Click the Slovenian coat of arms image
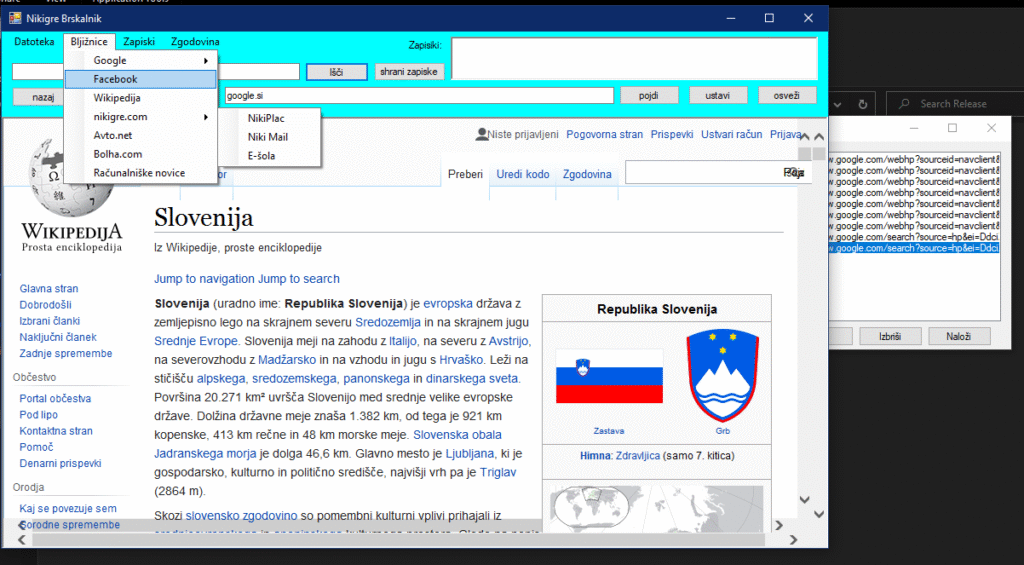1024x565 pixels. click(722, 377)
